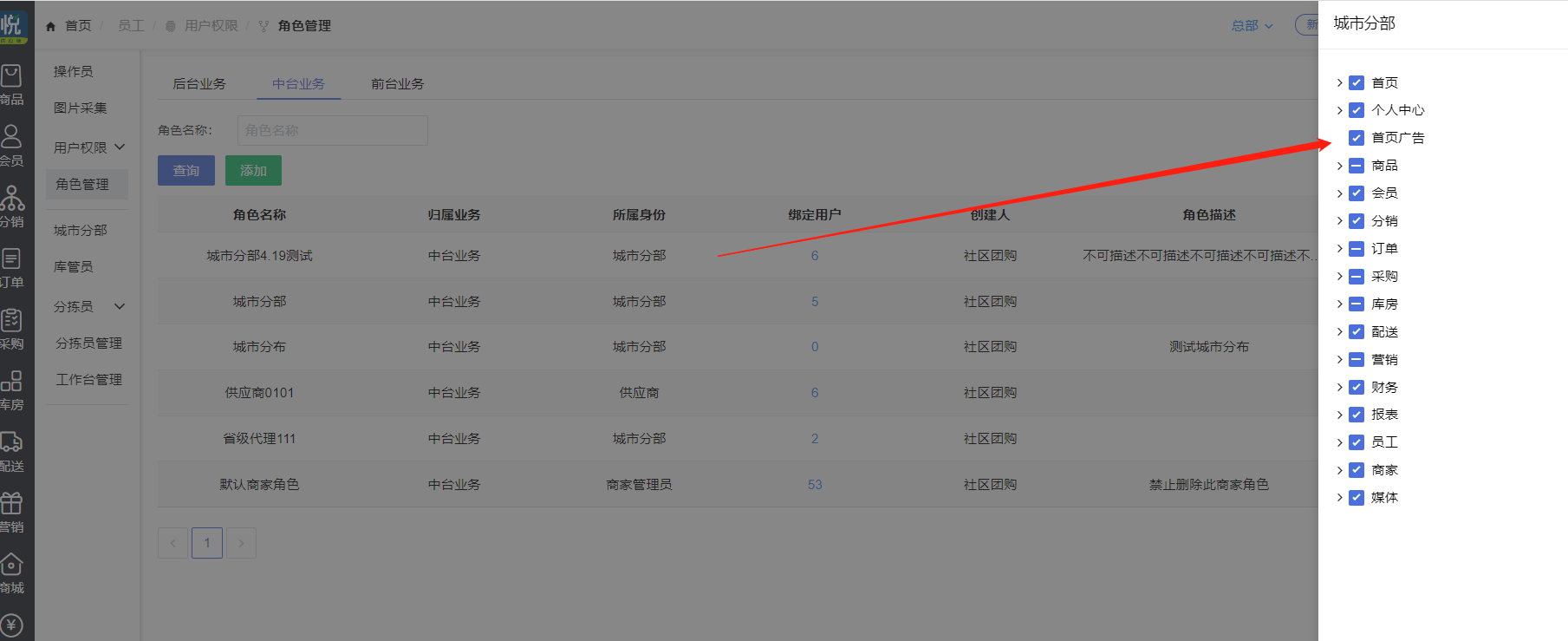This screenshot has width=1568, height=641.
Task: Click the 营销 gift box icon
Action: (11, 504)
